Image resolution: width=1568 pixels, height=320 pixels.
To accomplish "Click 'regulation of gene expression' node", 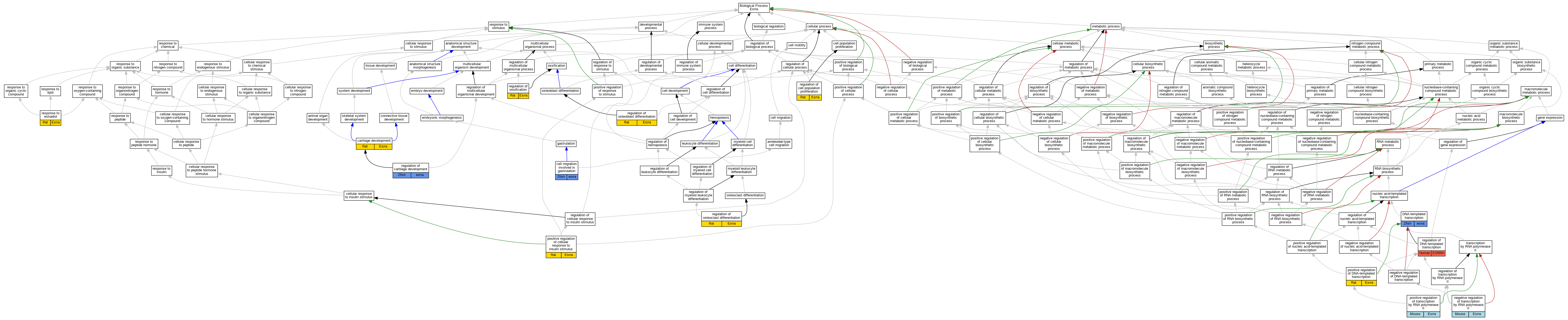I will point(1453,144).
